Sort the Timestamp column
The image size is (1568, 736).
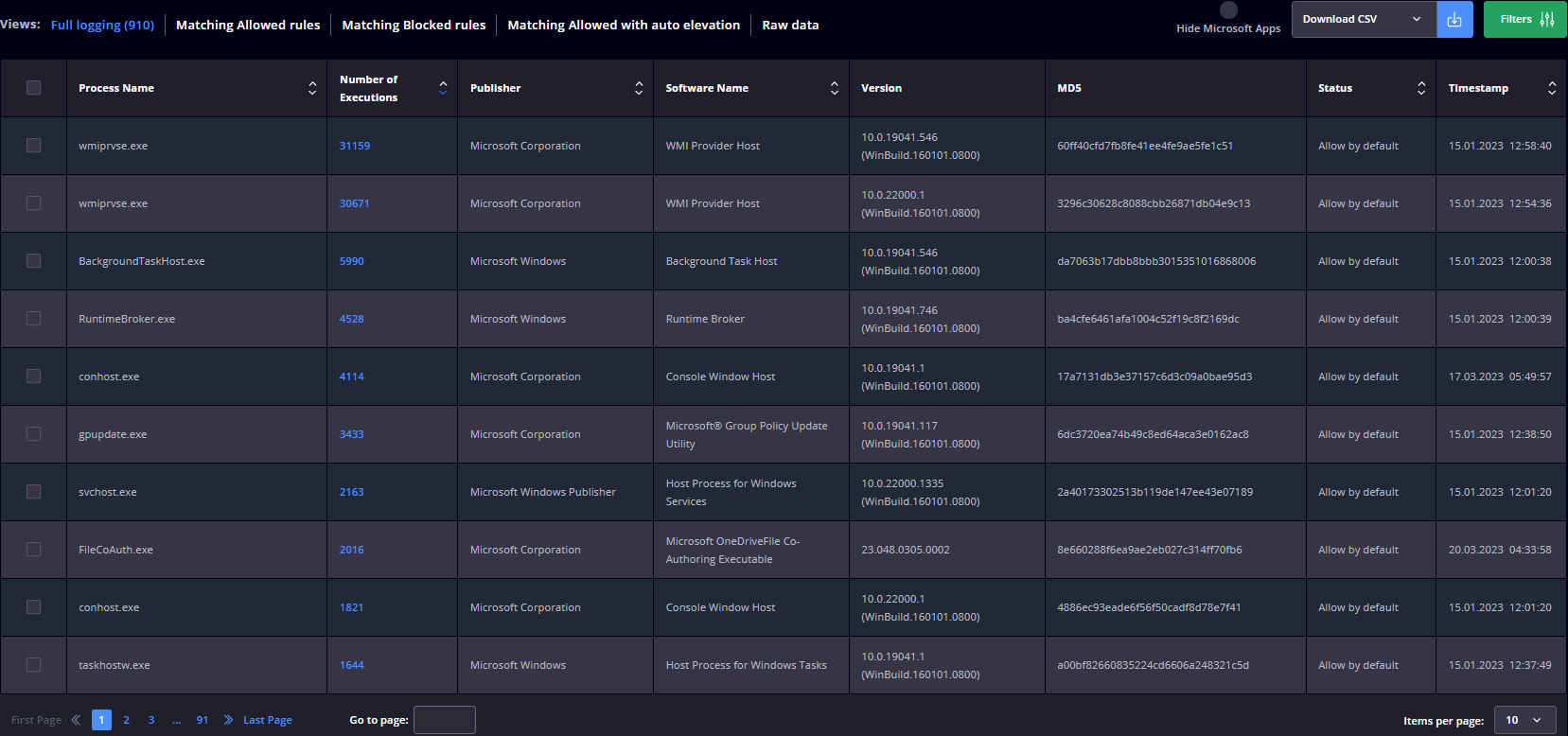coord(1551,88)
